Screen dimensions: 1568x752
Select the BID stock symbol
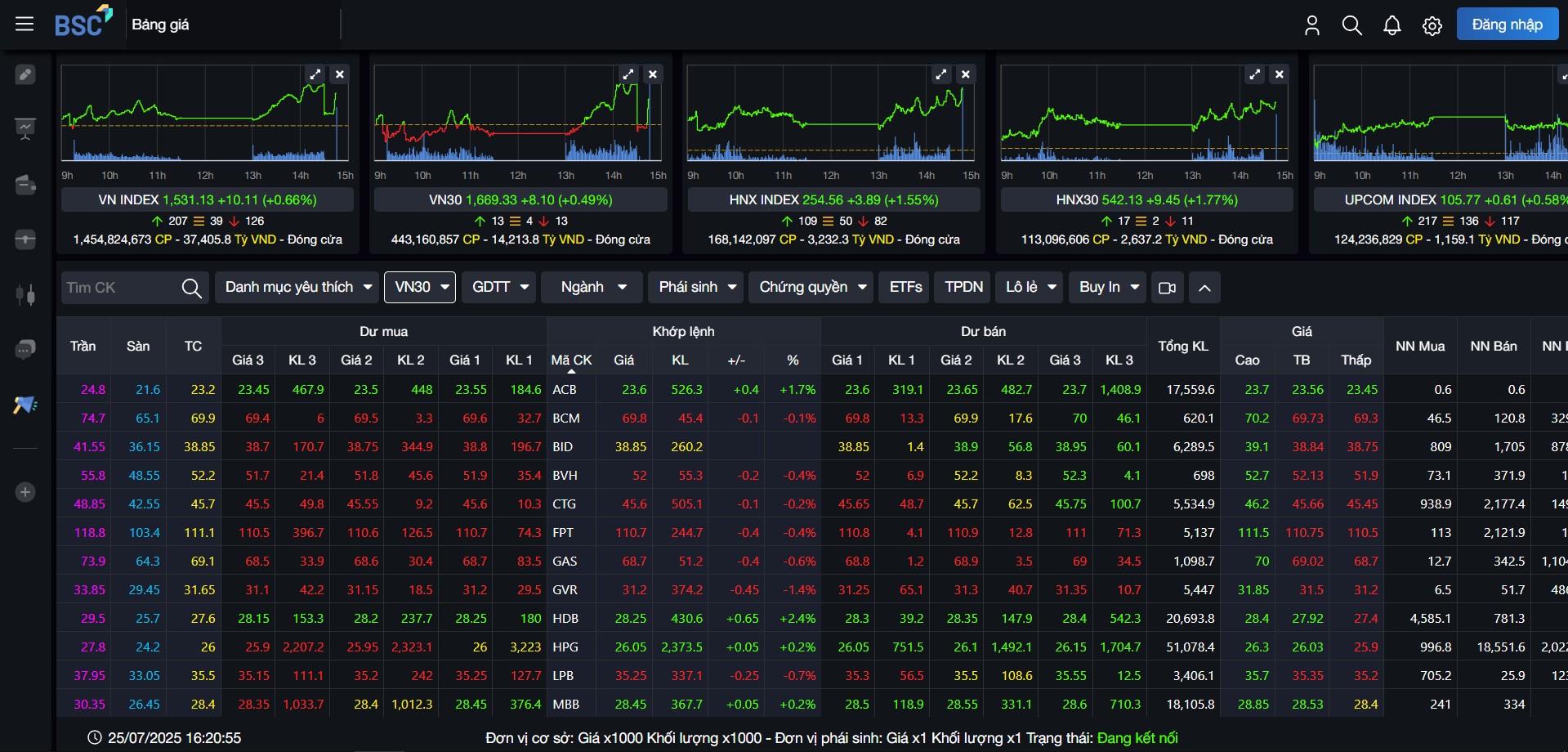tap(563, 447)
